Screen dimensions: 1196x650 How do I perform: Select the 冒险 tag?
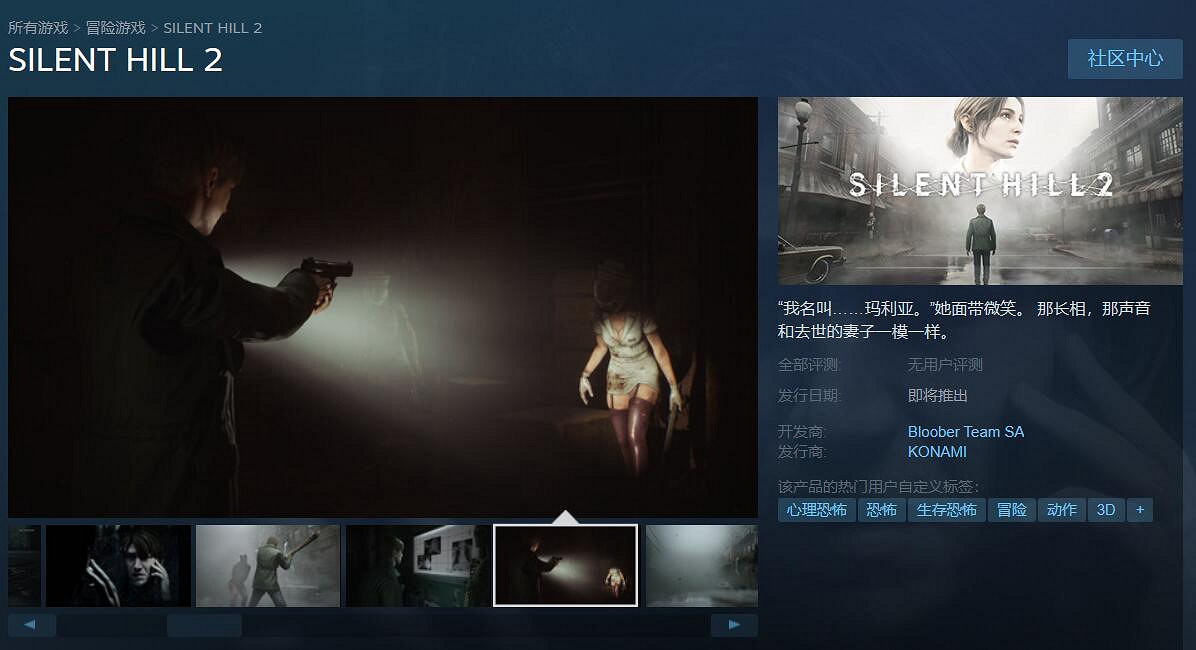coord(1012,510)
